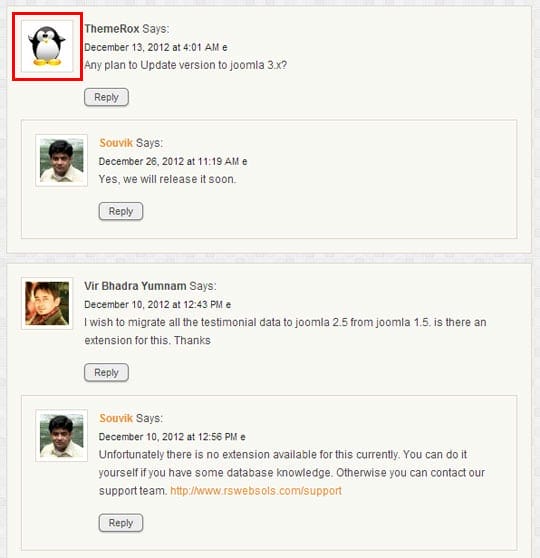
Task: Click the "e" edit link after 12:56 PM
Action: [243, 437]
